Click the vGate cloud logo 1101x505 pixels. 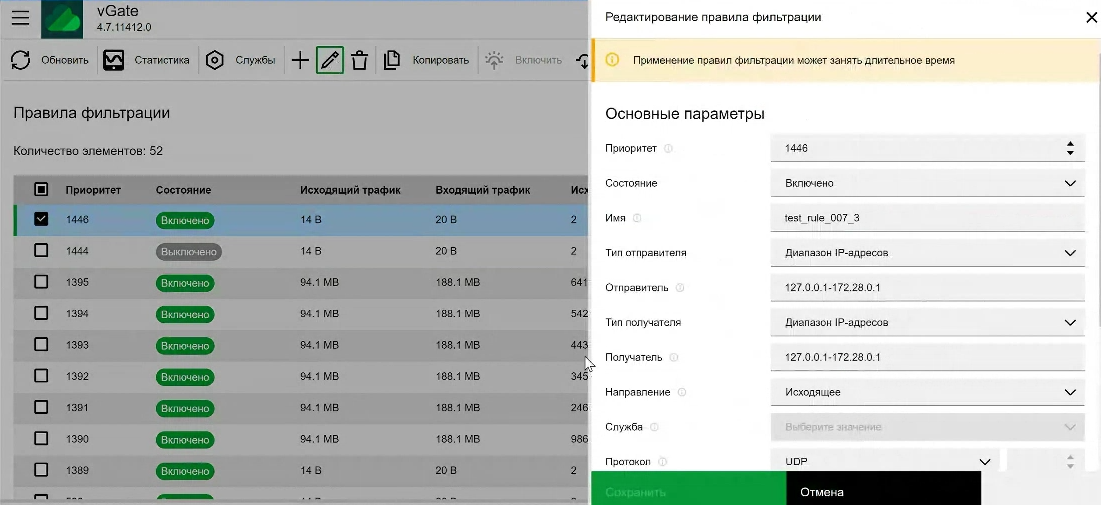(62, 19)
